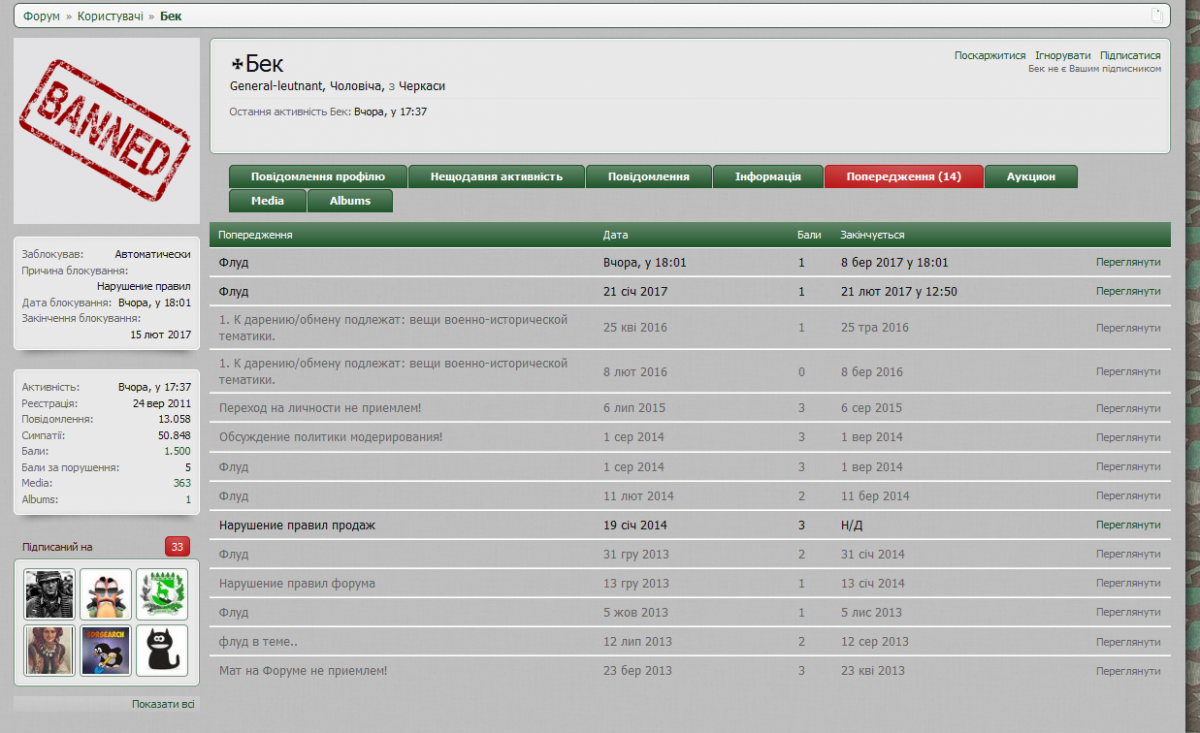Click Переглянути for the 19 січ 2014 warning
This screenshot has width=1200, height=733.
coord(1127,525)
